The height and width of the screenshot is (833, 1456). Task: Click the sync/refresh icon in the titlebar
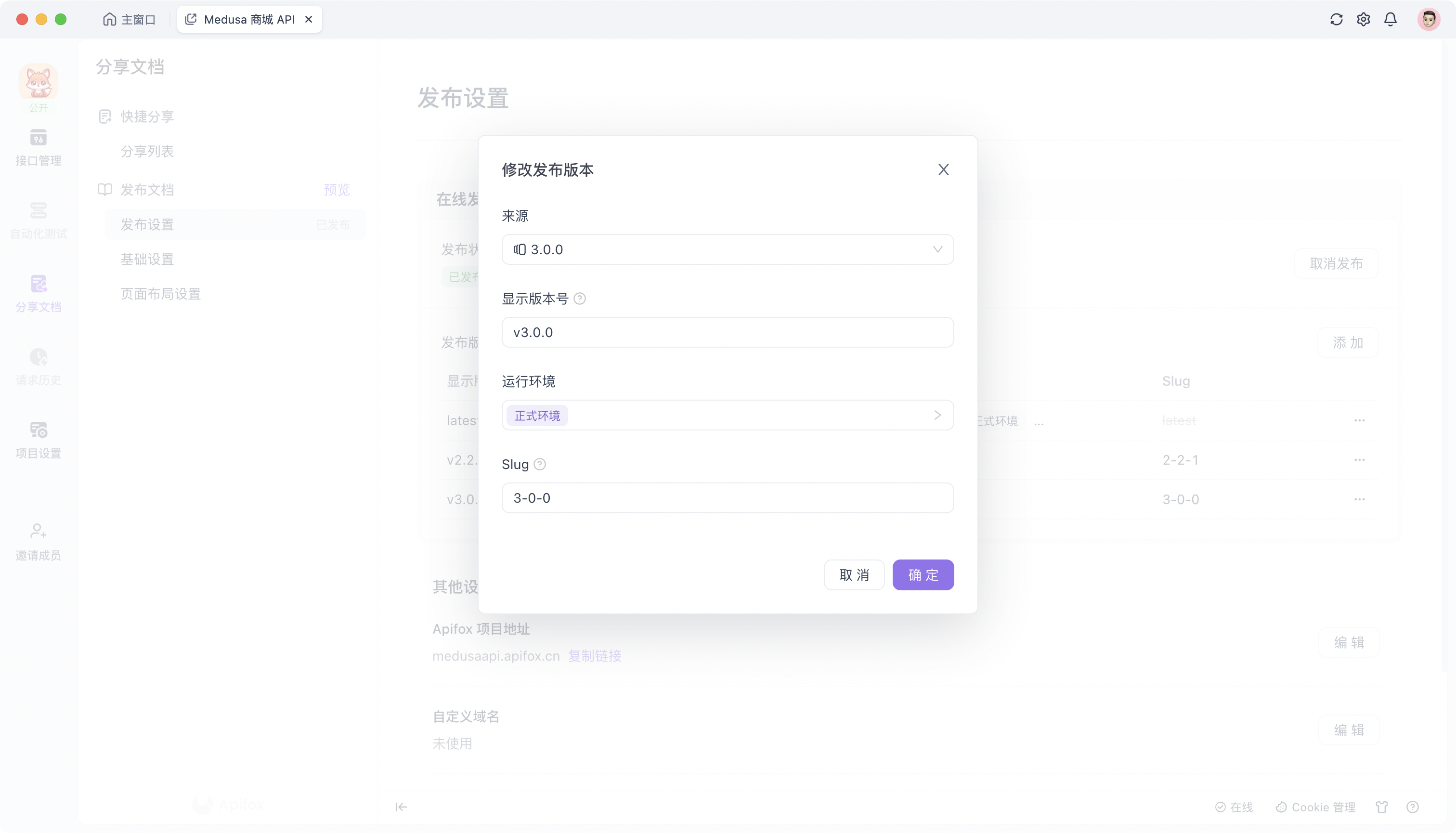1336,19
